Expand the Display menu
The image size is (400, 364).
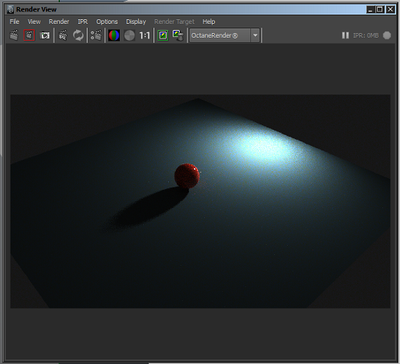(136, 22)
